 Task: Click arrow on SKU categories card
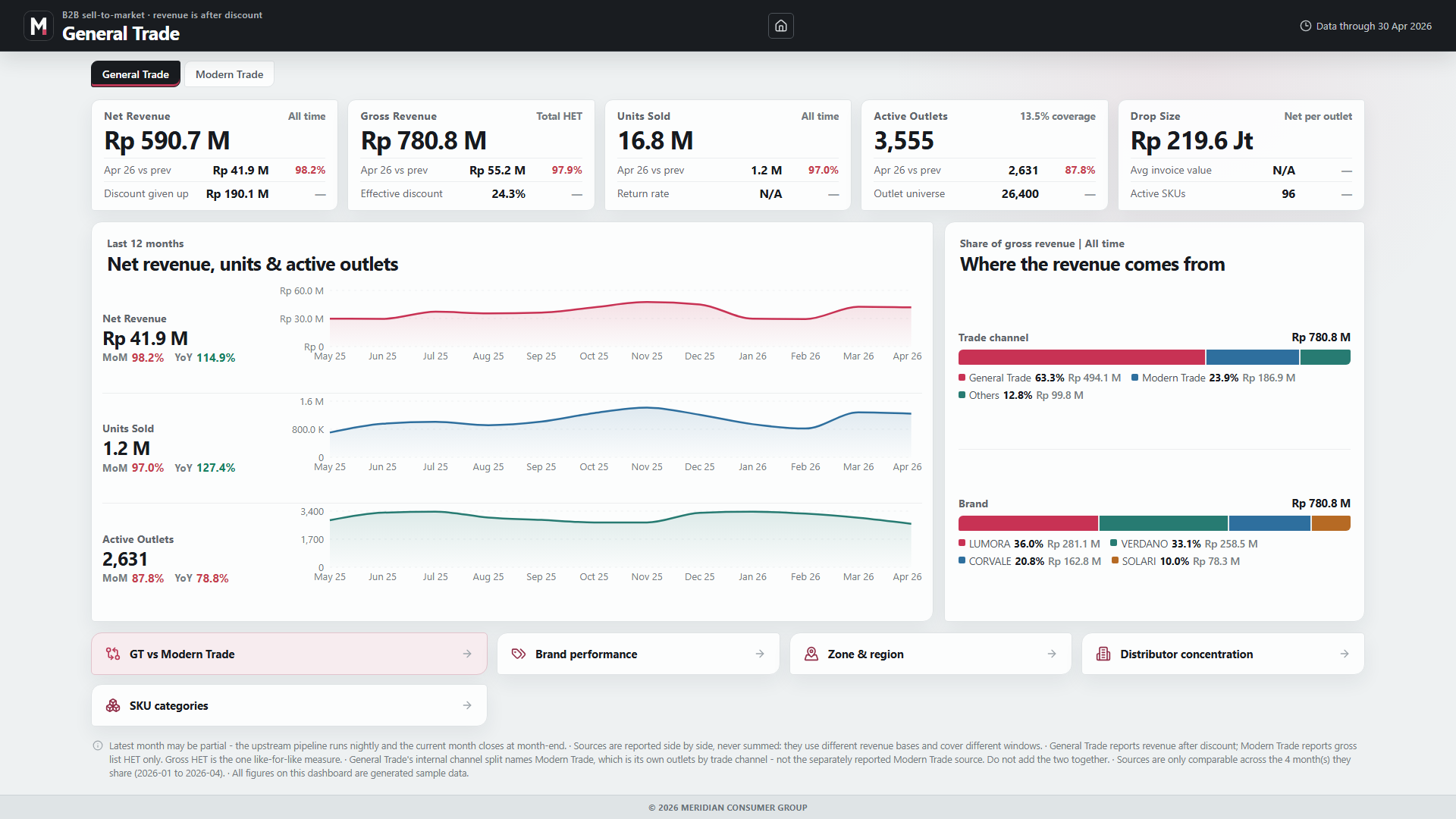coord(467,705)
